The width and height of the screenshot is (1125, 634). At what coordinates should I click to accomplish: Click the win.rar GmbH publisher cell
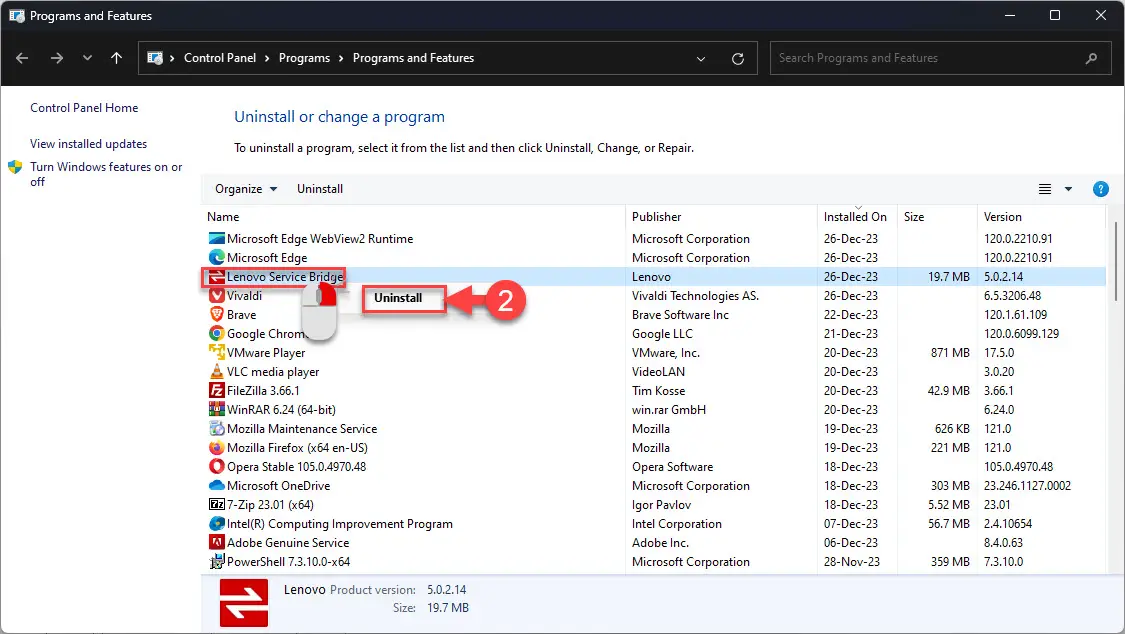pos(669,410)
